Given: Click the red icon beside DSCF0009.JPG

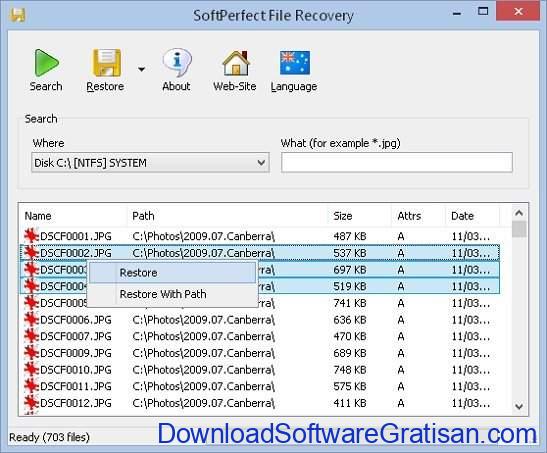Looking at the screenshot, I should click(x=31, y=353).
